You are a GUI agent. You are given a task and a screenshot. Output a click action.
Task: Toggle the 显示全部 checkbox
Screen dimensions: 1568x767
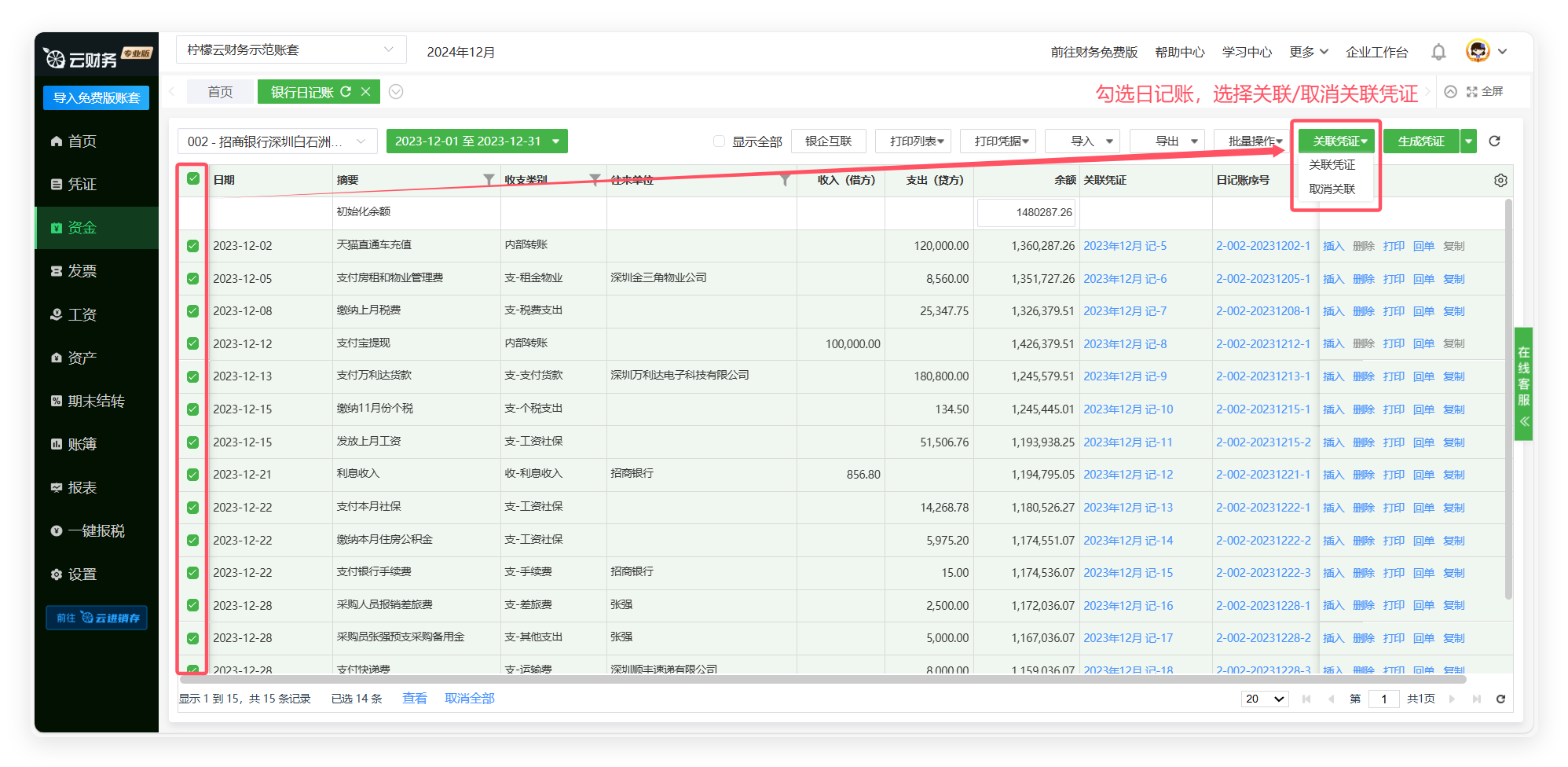pyautogui.click(x=719, y=141)
